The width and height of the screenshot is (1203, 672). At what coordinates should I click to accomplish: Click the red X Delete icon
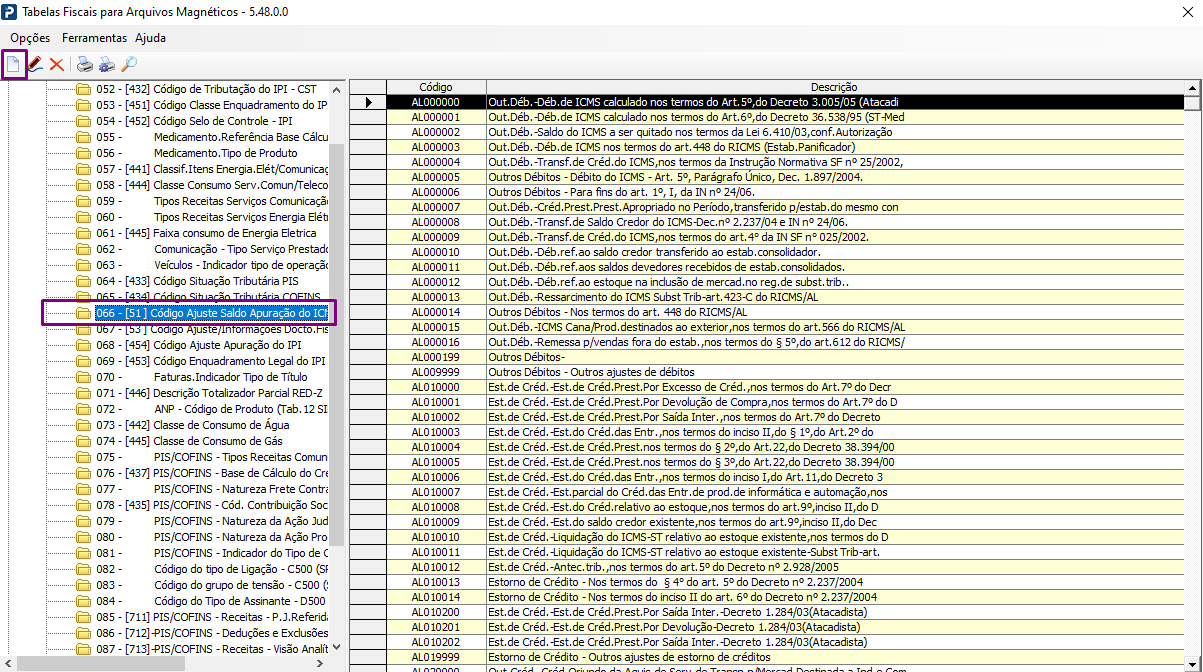click(x=57, y=65)
